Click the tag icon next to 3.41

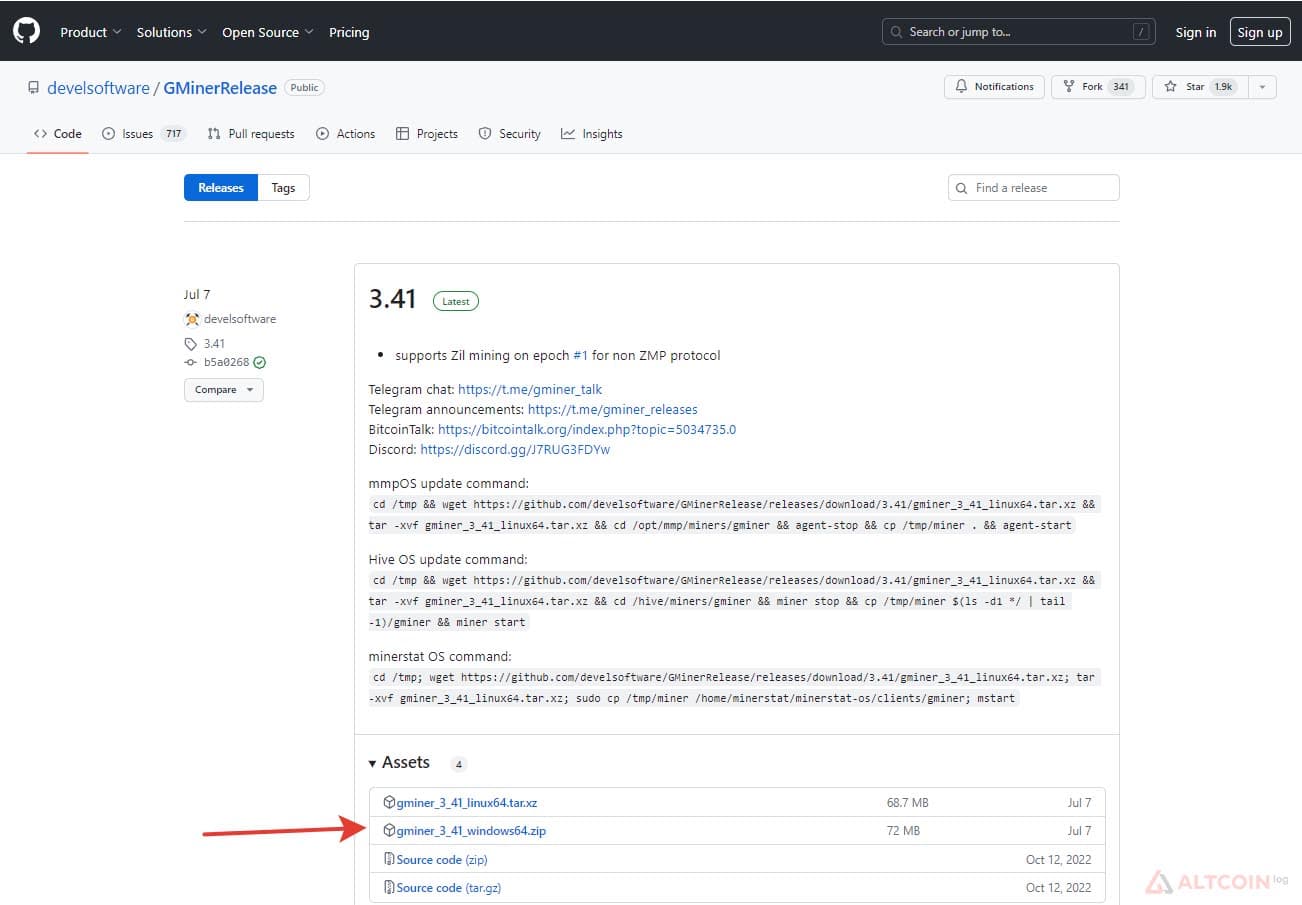point(191,343)
